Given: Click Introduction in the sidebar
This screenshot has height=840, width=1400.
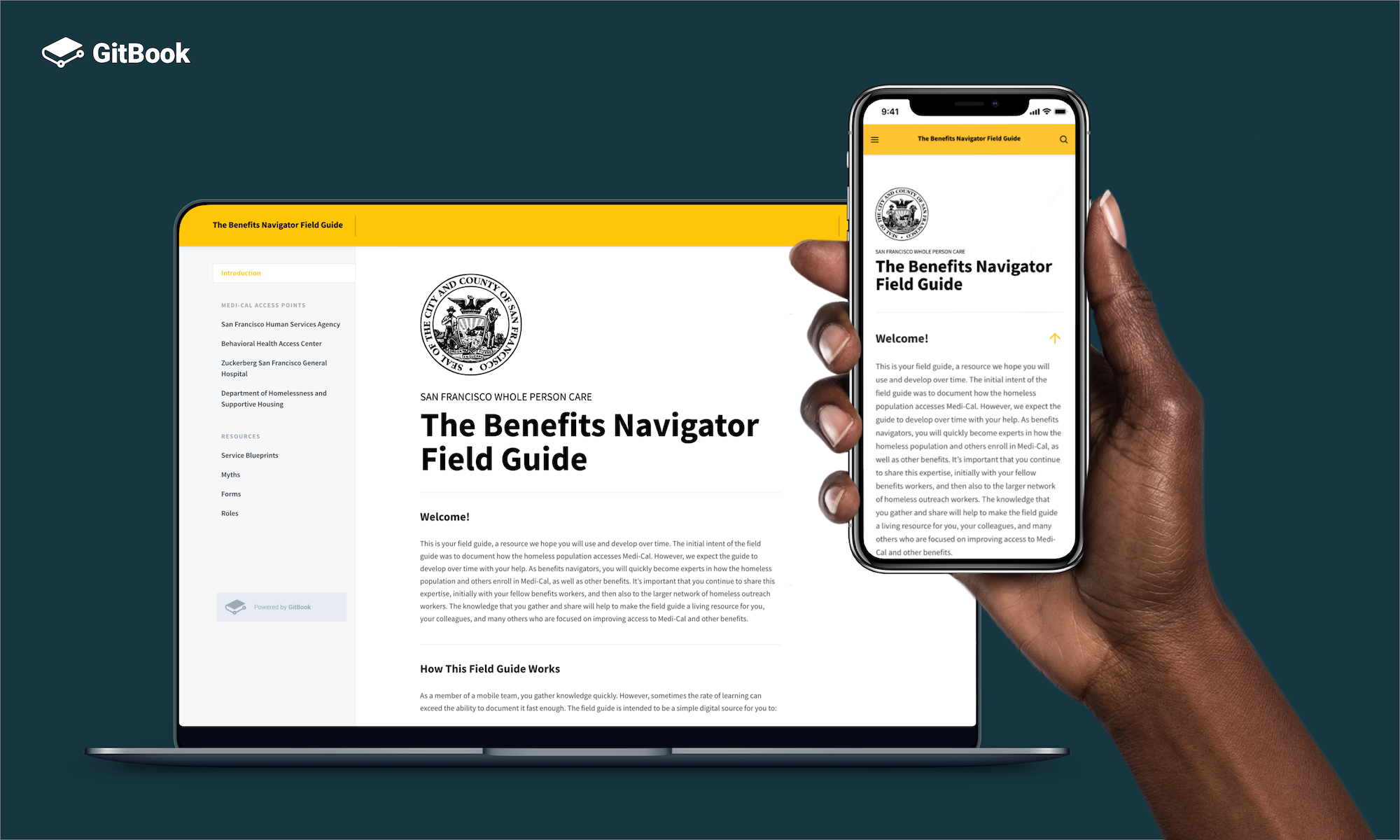Looking at the screenshot, I should pyautogui.click(x=243, y=273).
